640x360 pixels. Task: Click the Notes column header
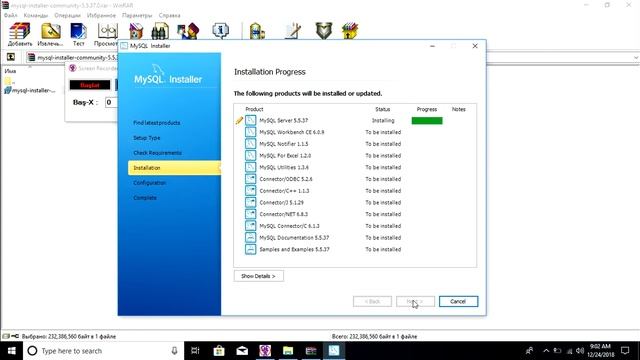pyautogui.click(x=459, y=109)
